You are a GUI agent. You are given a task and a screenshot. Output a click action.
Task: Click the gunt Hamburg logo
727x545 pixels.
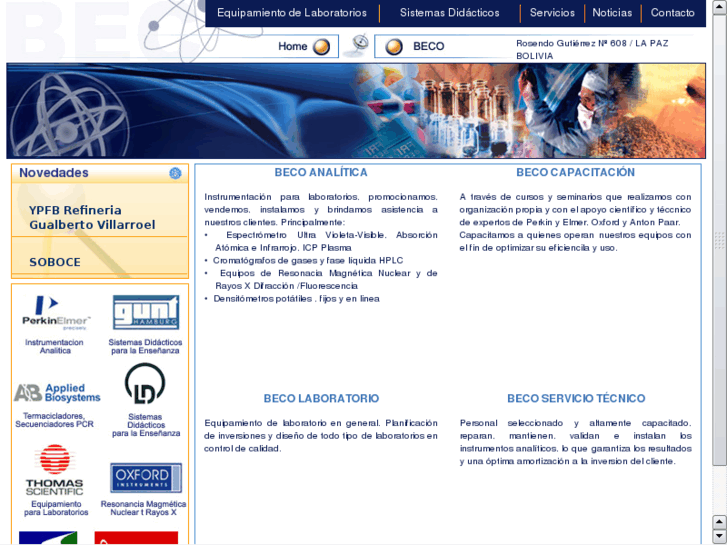point(146,312)
